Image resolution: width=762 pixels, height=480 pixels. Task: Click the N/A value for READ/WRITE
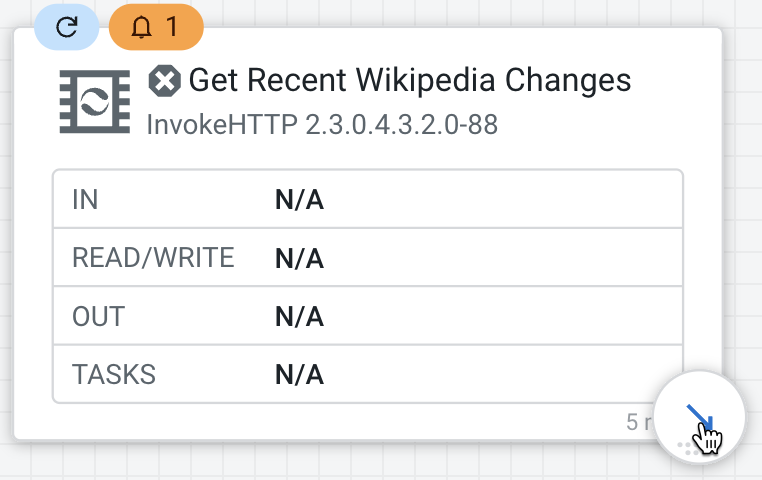(299, 259)
